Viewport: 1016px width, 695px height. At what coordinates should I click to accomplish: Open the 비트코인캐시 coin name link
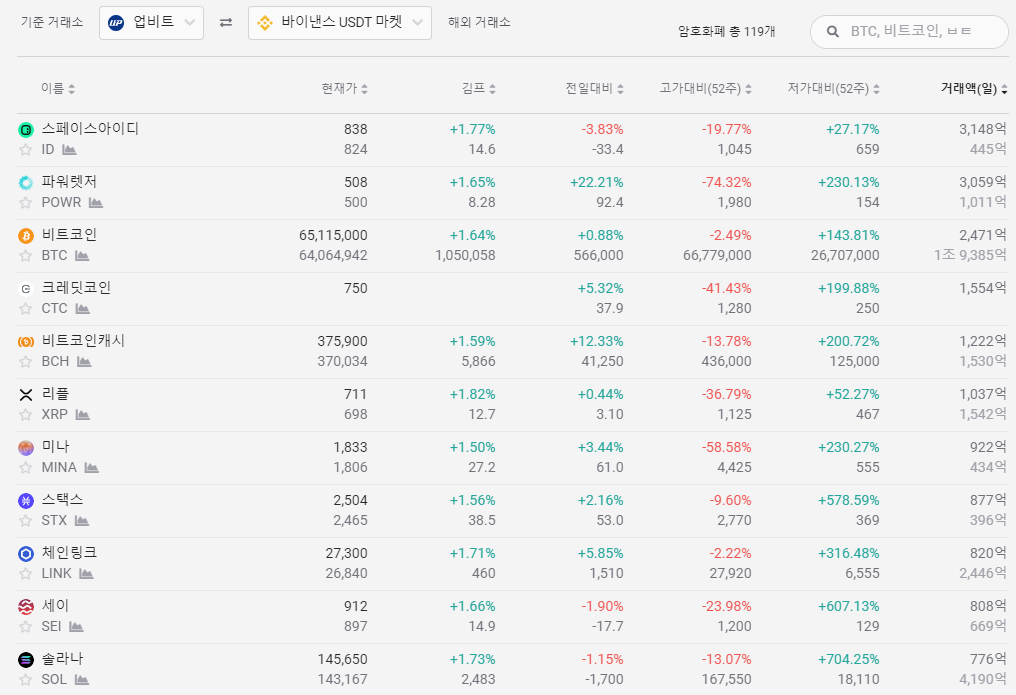coord(83,341)
